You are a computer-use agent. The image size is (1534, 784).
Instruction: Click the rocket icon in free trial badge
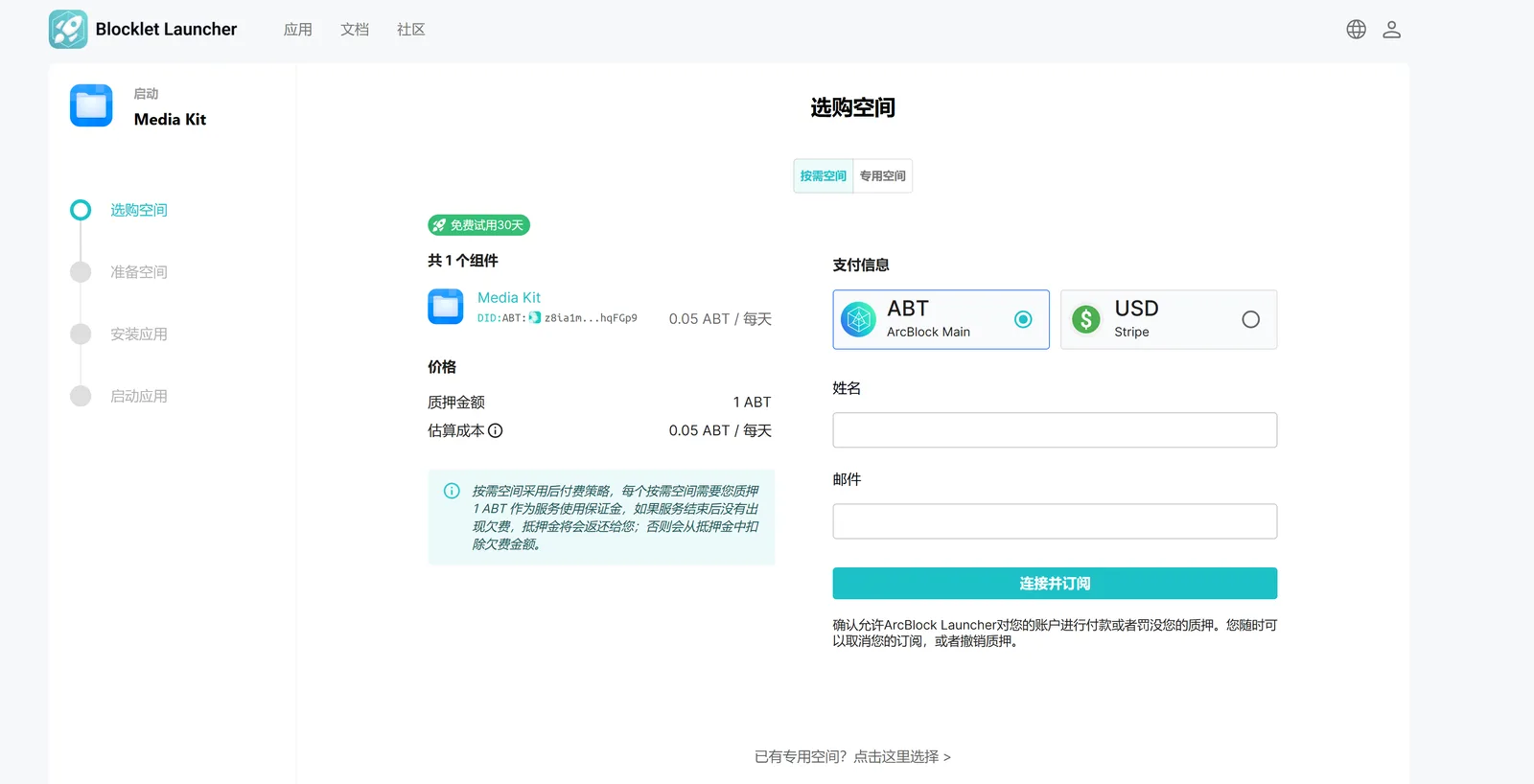(x=439, y=225)
